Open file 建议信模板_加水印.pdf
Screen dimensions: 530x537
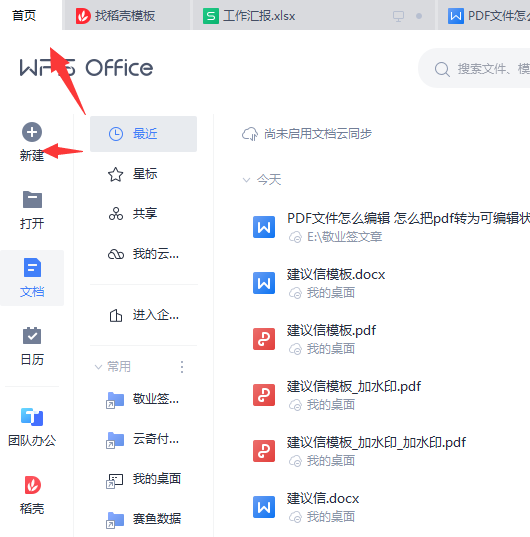coord(354,387)
